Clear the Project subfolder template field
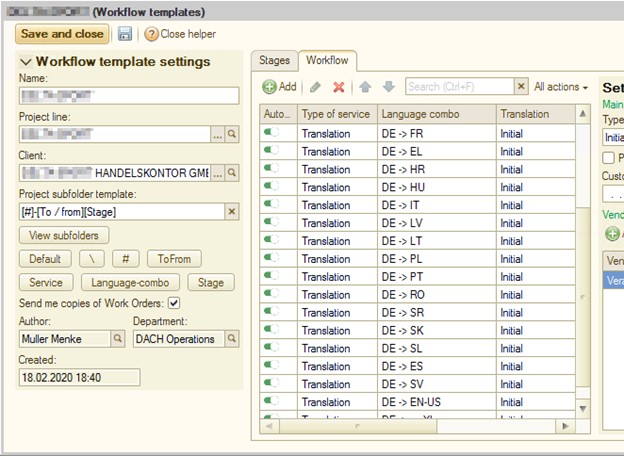 232,211
